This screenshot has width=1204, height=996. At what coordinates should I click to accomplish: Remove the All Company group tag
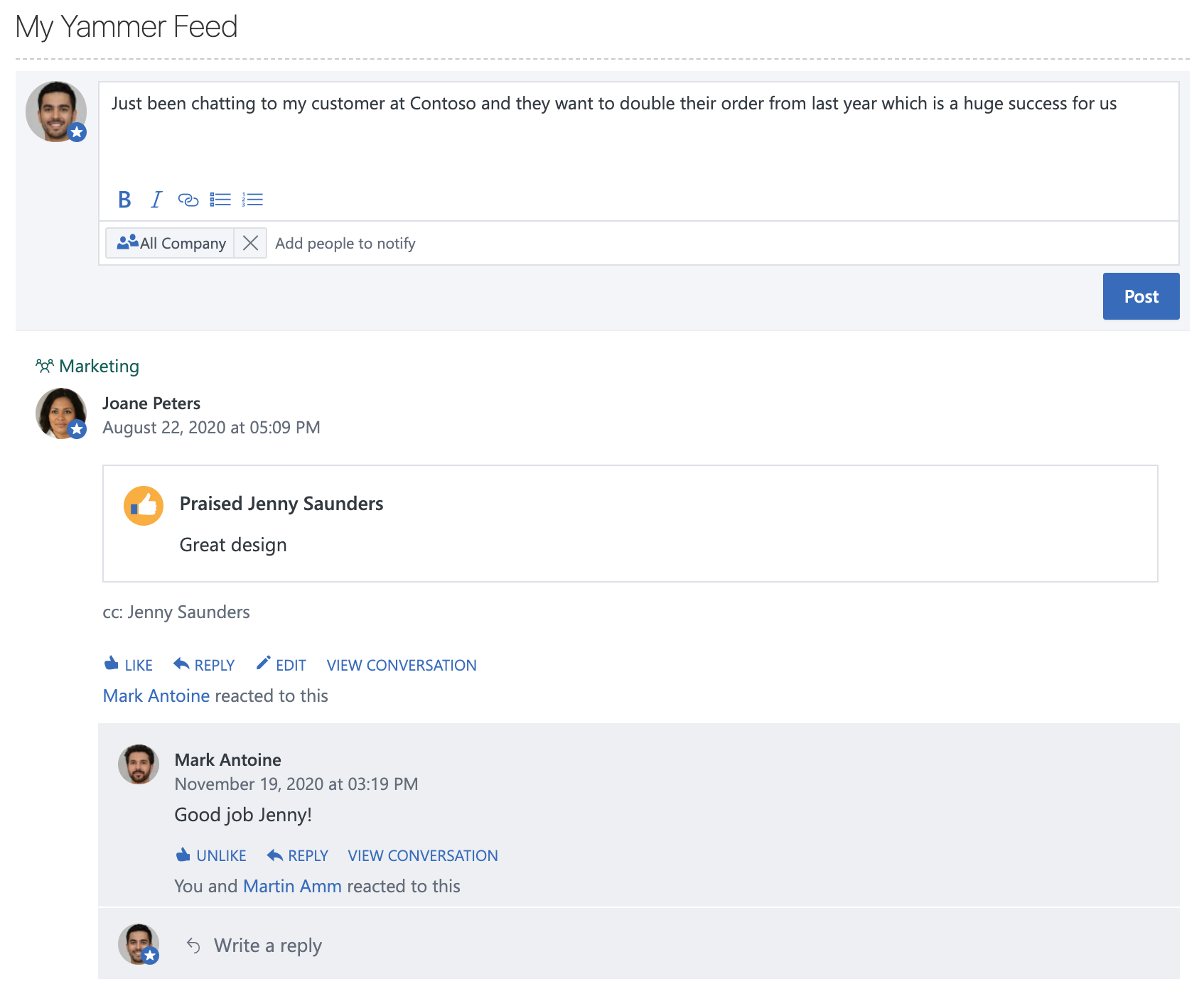pyautogui.click(x=250, y=243)
